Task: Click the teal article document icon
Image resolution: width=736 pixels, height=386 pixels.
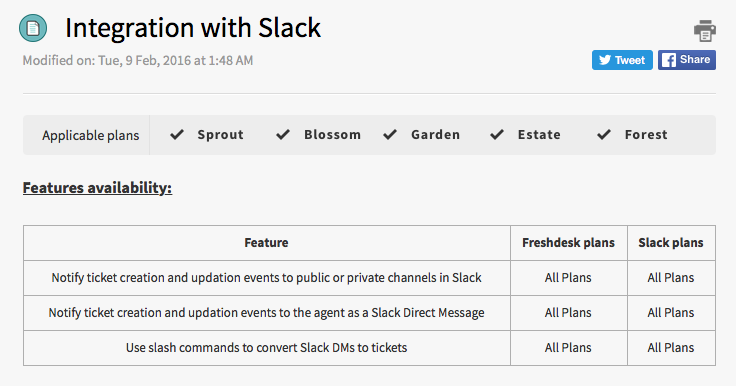Action: coord(33,28)
